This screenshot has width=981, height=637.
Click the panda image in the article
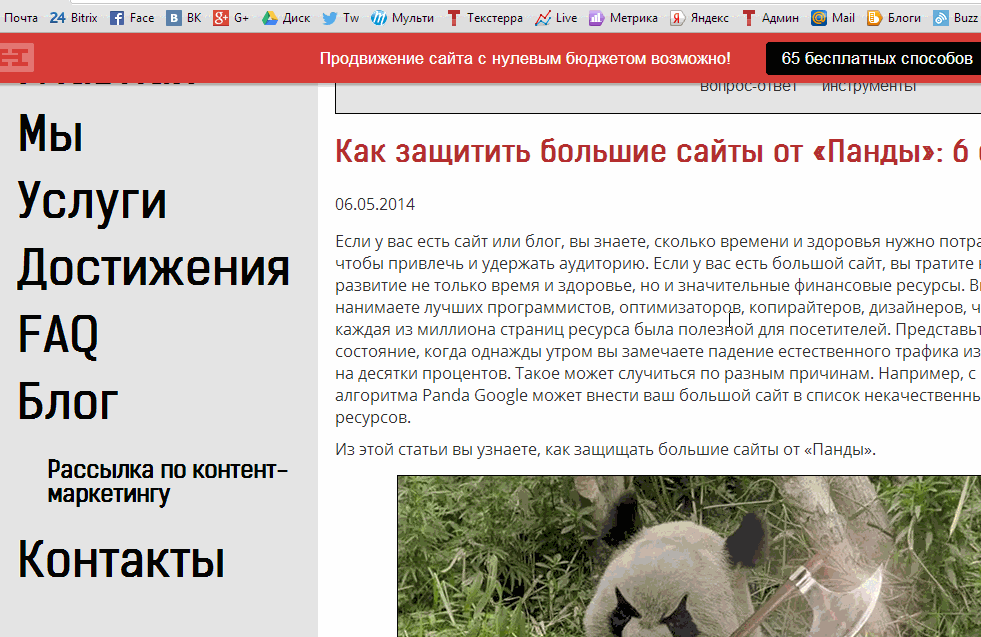point(688,556)
